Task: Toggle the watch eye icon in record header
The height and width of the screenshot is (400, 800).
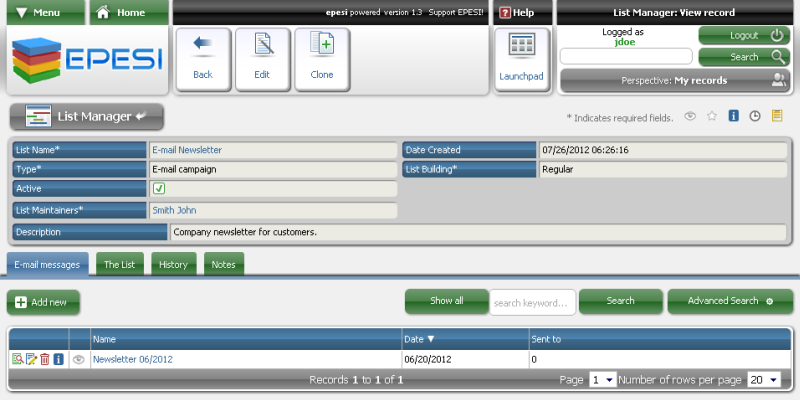Action: tap(690, 116)
